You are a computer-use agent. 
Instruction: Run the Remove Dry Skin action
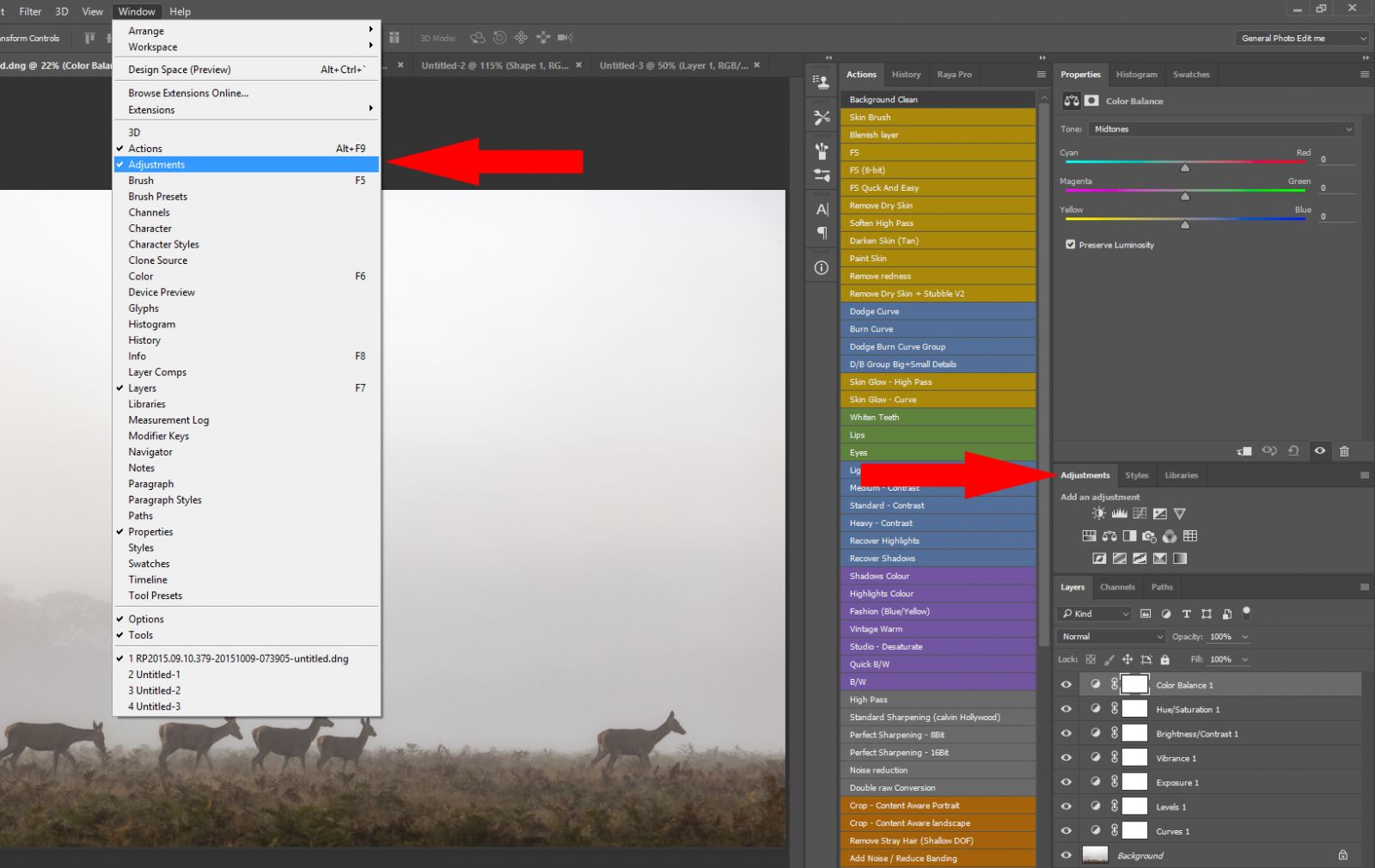click(x=938, y=205)
